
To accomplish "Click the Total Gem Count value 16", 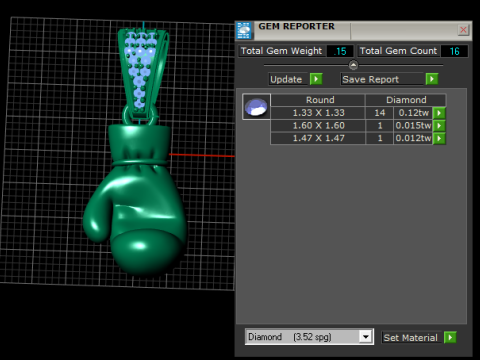I will coord(454,51).
